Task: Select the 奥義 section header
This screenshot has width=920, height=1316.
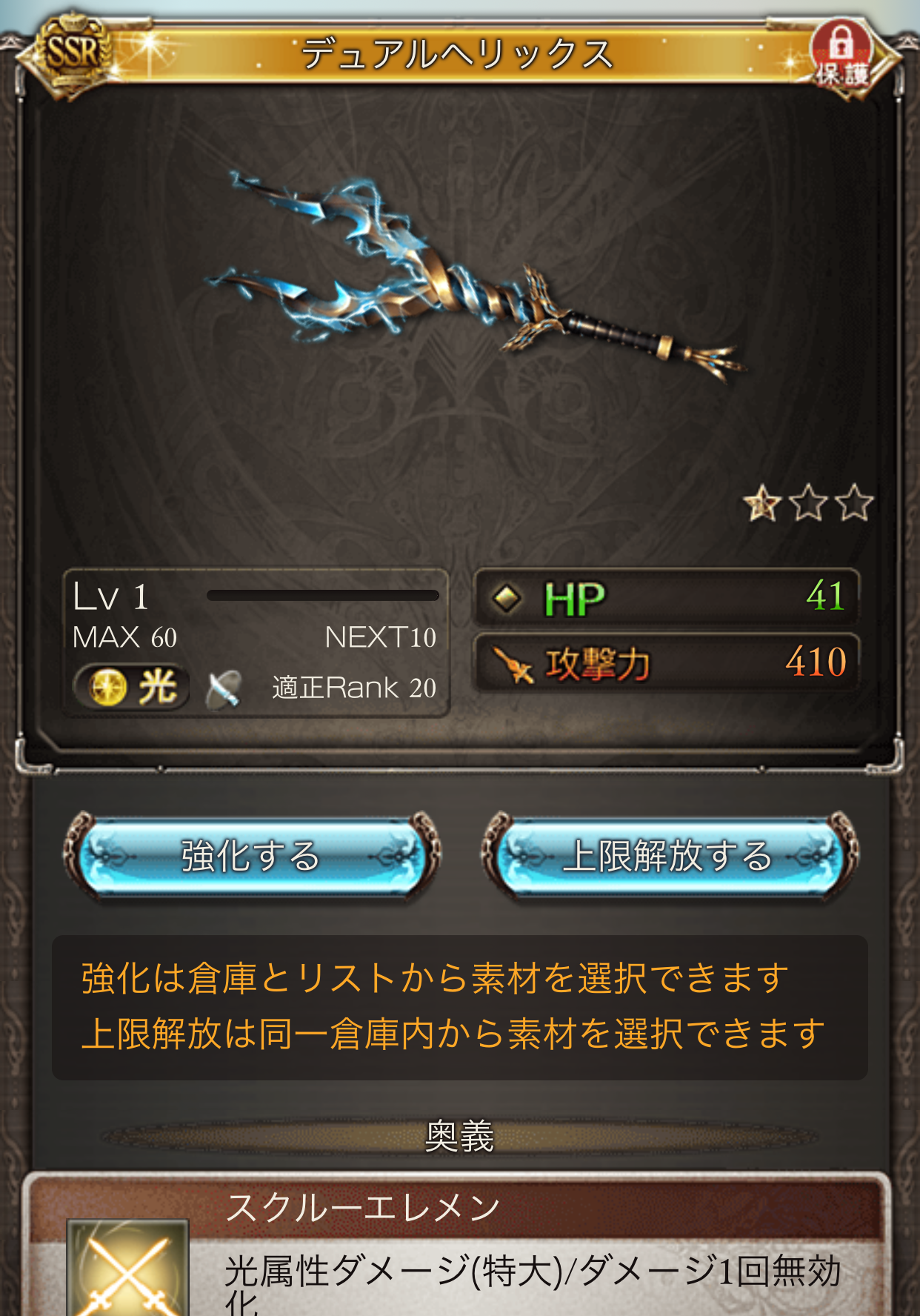Action: 459,1136
